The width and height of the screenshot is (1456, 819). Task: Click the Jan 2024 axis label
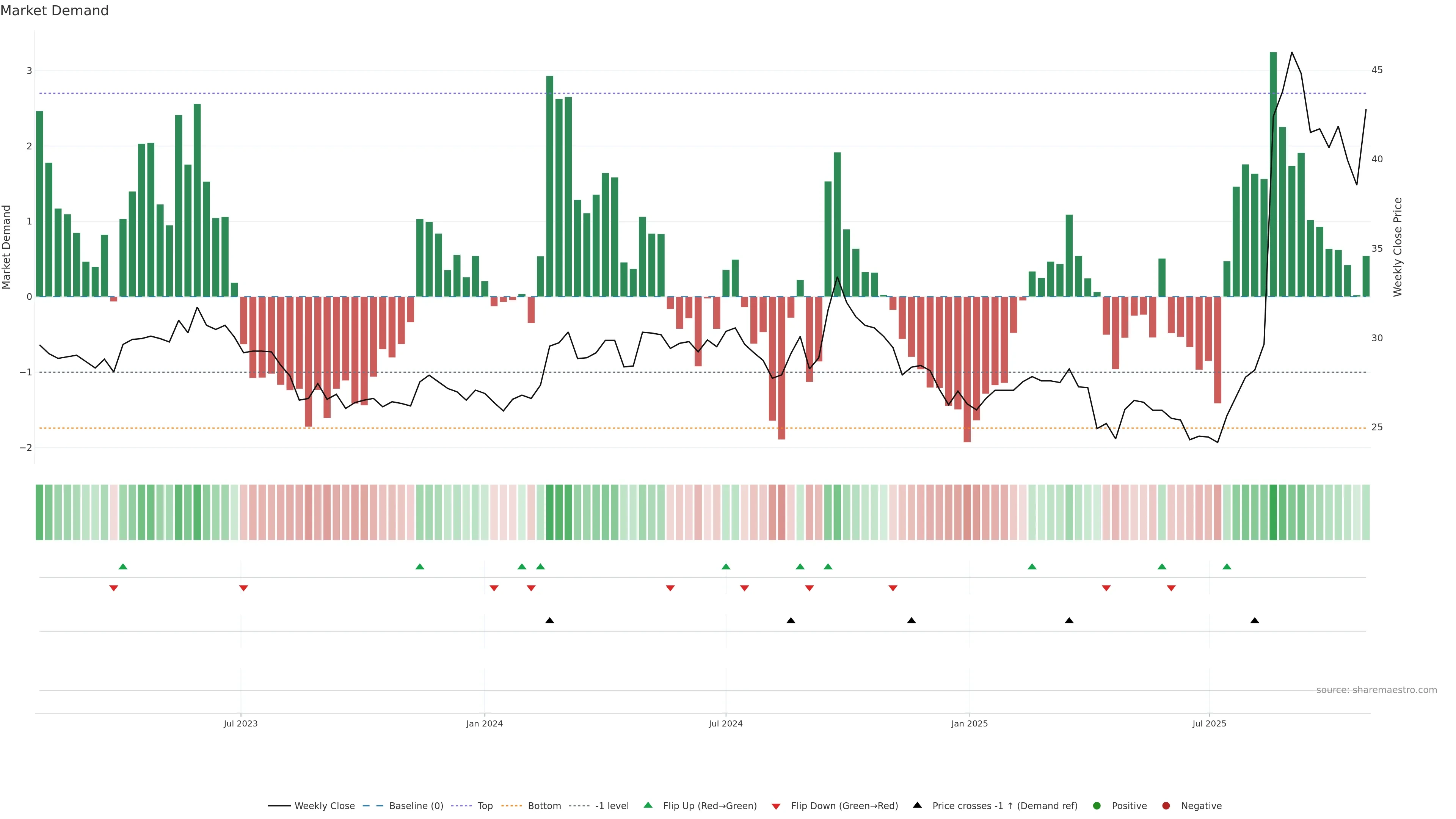pos(485,723)
